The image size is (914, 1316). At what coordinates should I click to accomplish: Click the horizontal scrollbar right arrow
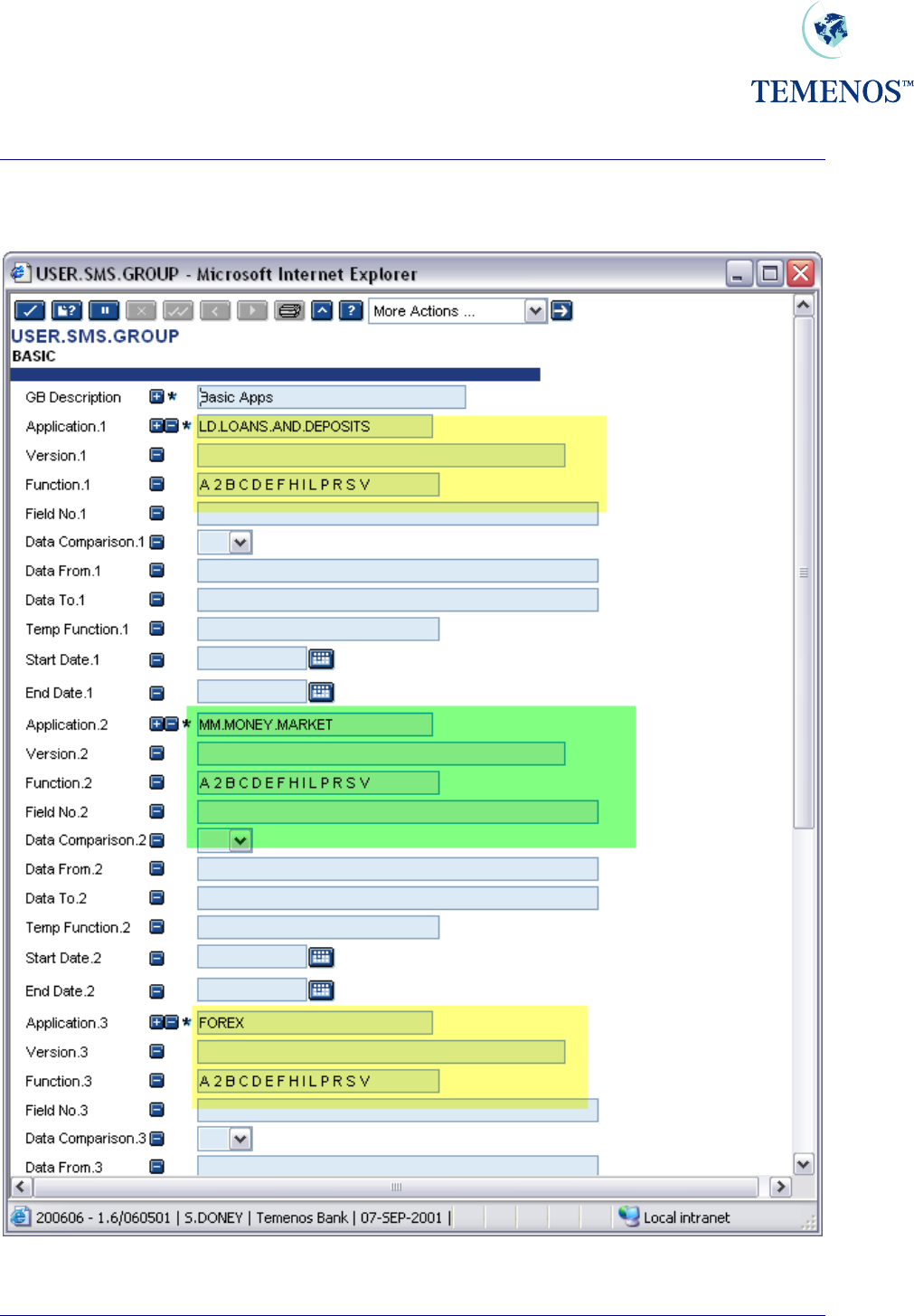pos(780,1187)
